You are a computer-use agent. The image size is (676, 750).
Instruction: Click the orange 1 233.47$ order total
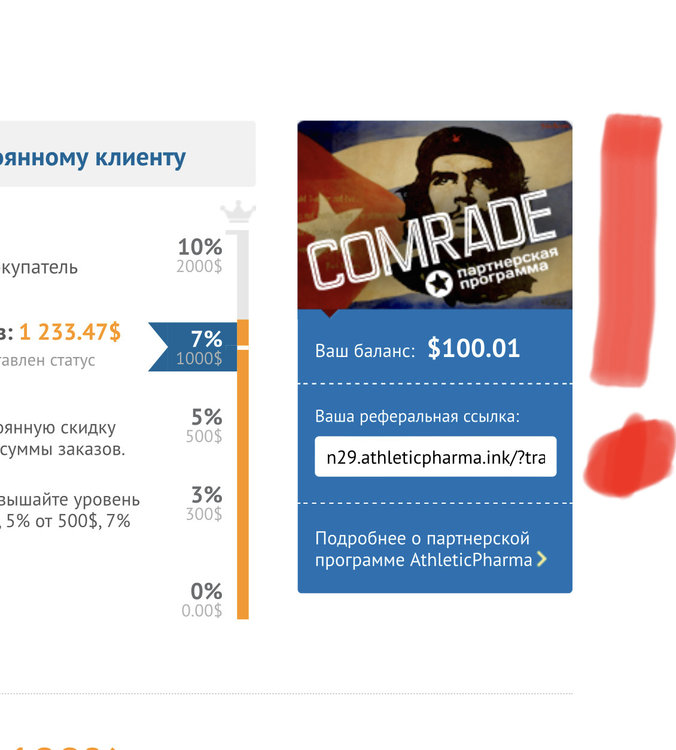coord(70,332)
